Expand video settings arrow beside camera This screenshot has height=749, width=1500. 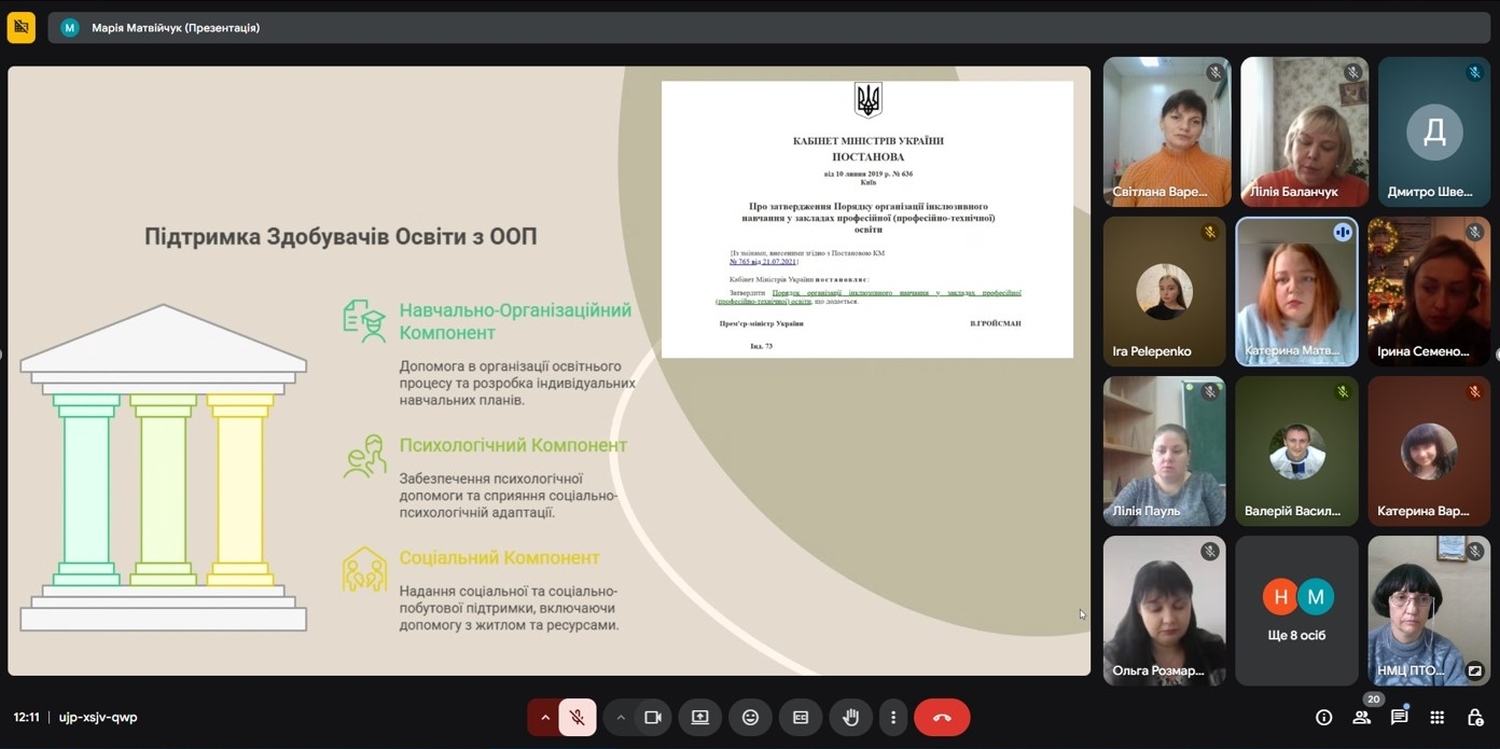(620, 717)
